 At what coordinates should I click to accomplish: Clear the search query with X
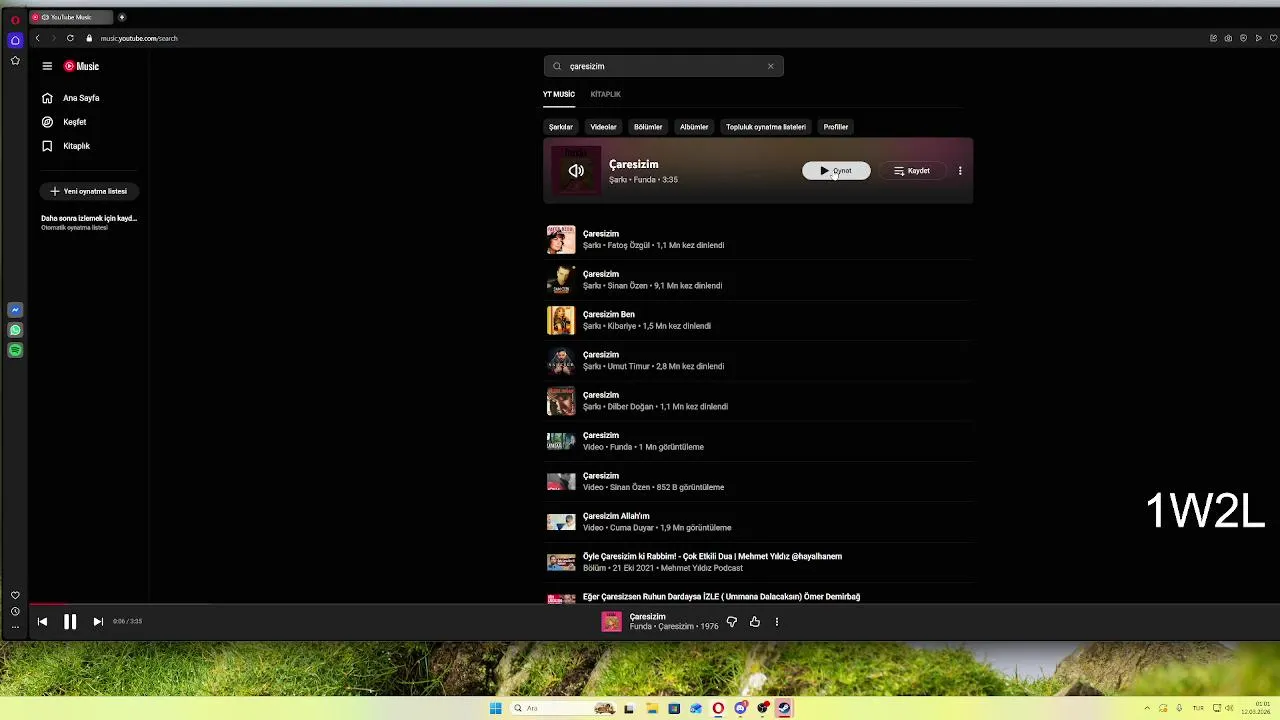click(770, 66)
